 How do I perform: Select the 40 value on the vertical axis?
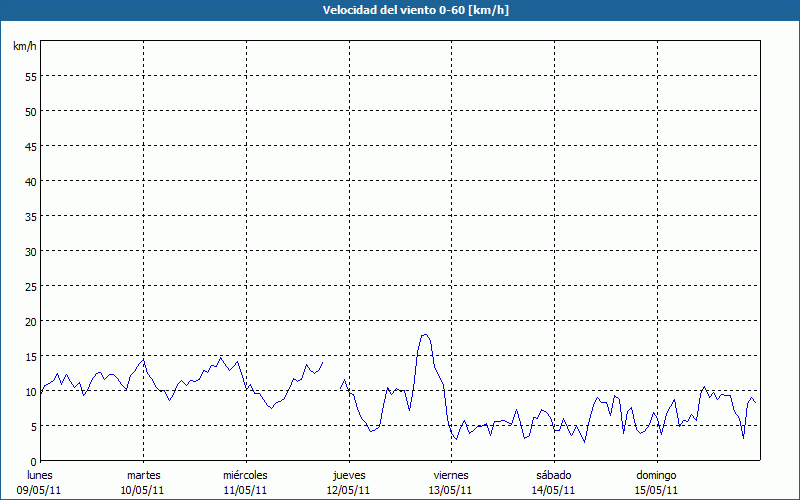[30, 181]
